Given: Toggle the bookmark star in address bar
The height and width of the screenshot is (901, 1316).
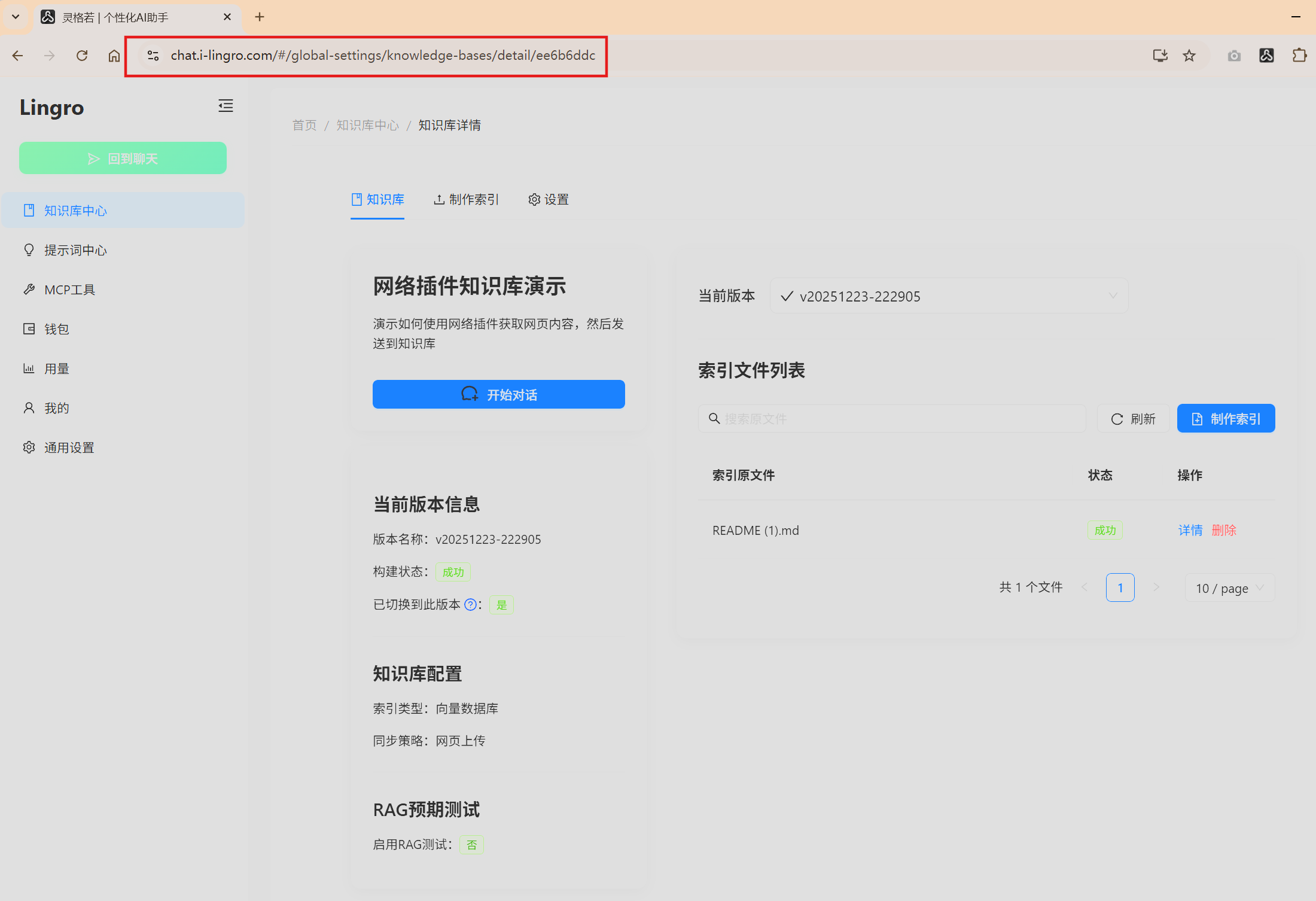Looking at the screenshot, I should pos(1189,55).
